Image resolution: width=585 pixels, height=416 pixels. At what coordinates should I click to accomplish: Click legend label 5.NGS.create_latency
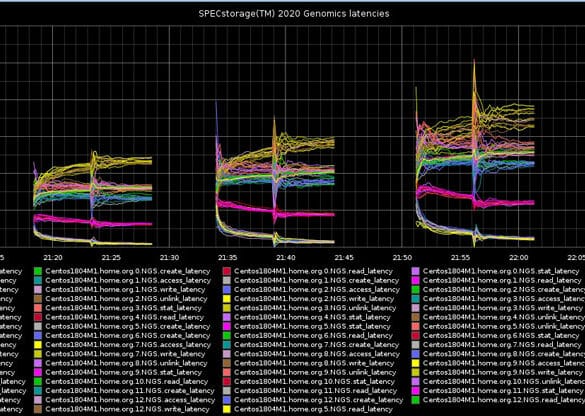(128, 326)
